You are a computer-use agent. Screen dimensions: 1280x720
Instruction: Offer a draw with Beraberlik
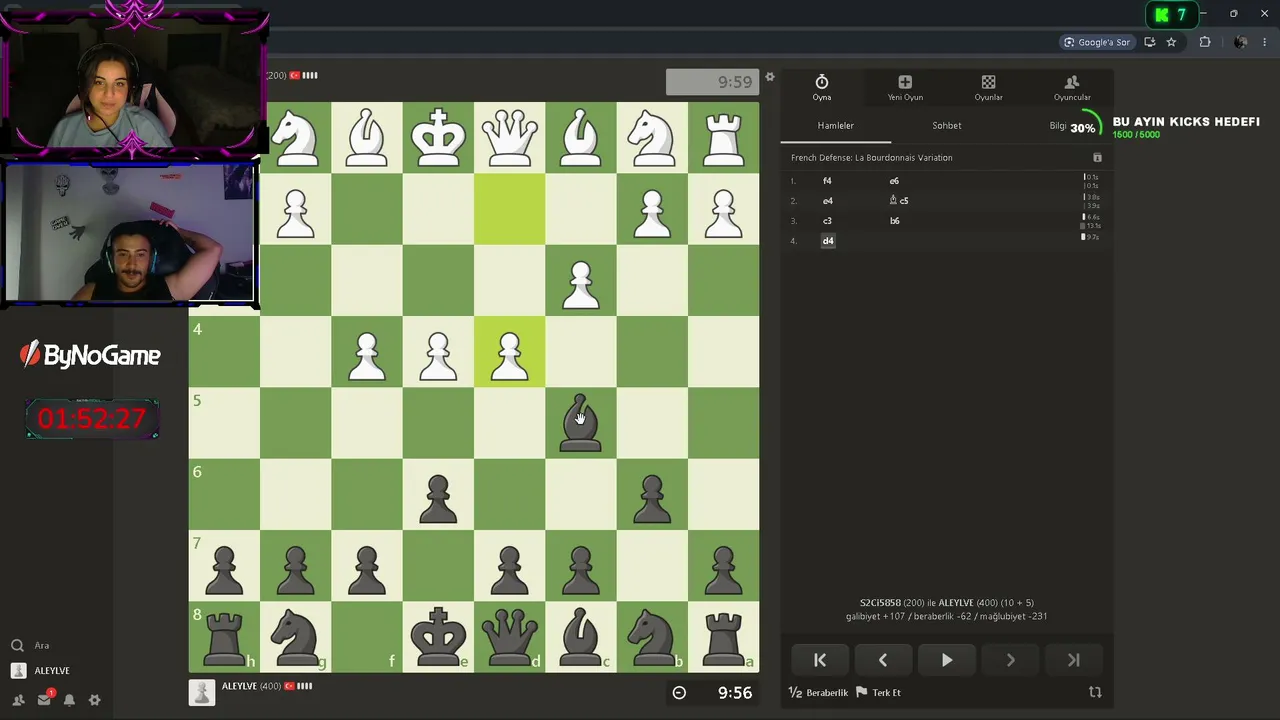[819, 692]
